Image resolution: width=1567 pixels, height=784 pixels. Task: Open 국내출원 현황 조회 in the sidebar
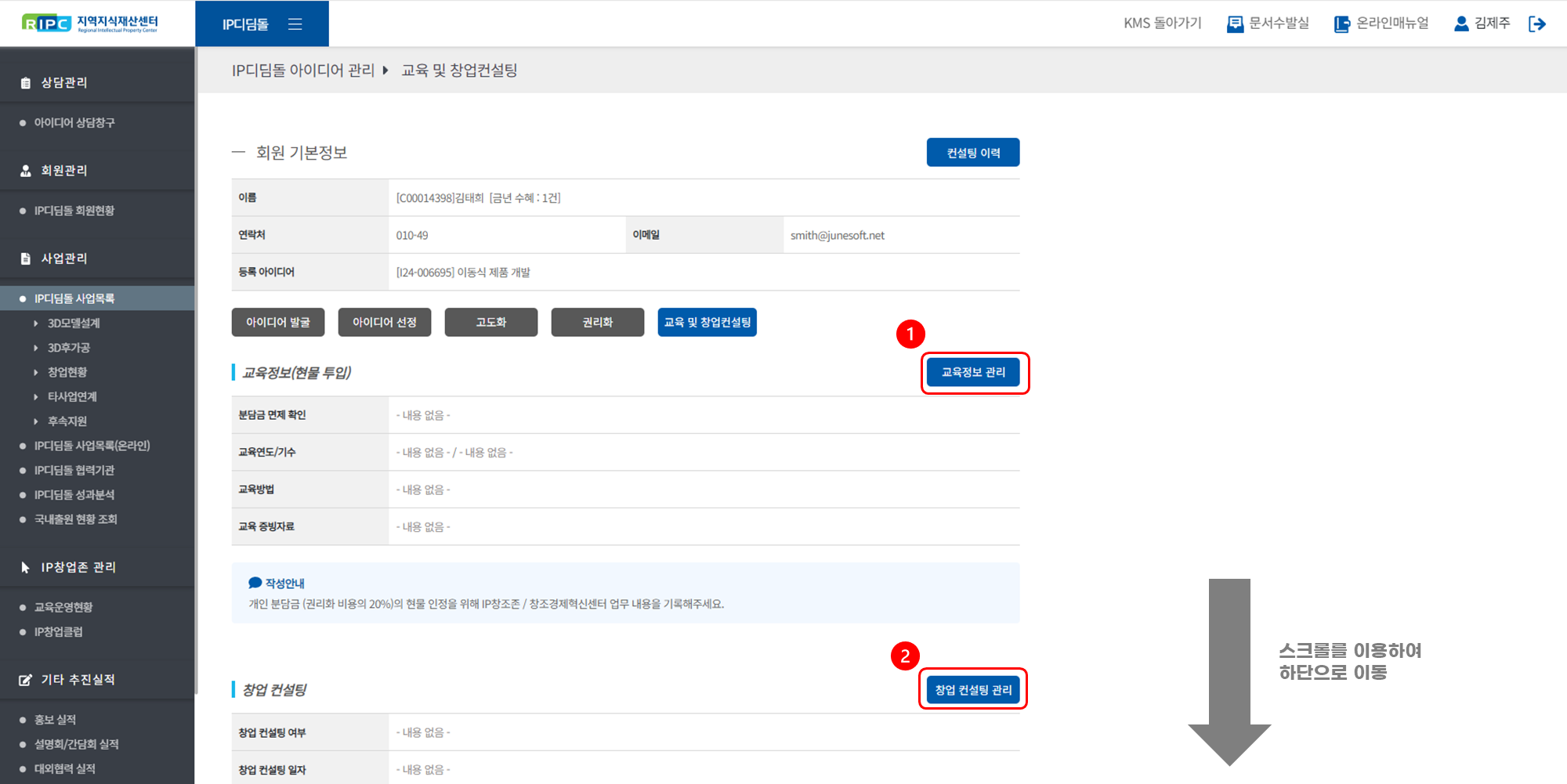coord(75,519)
